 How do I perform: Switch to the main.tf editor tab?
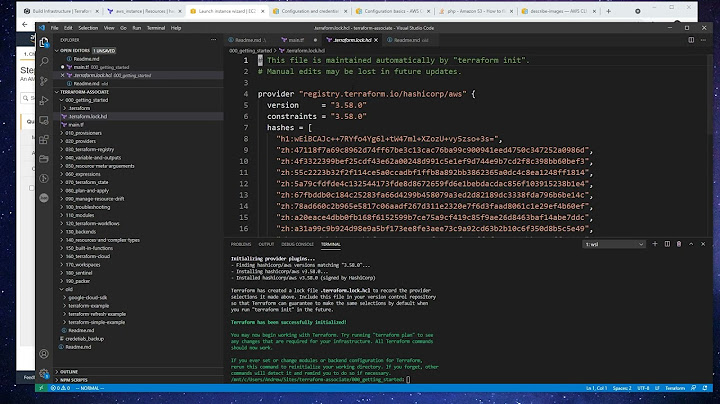click(x=296, y=40)
